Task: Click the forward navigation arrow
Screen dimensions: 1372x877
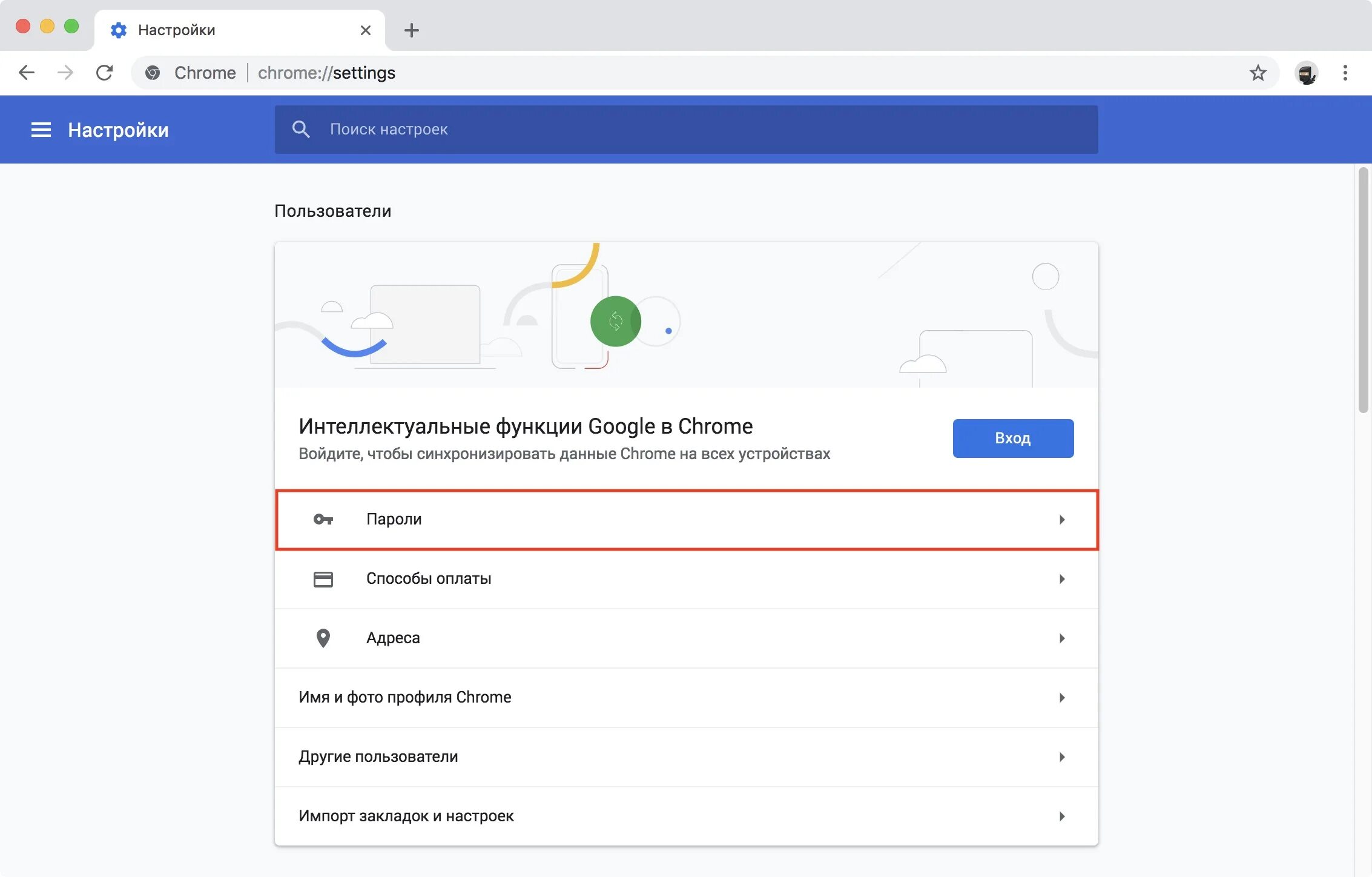Action: (x=65, y=73)
